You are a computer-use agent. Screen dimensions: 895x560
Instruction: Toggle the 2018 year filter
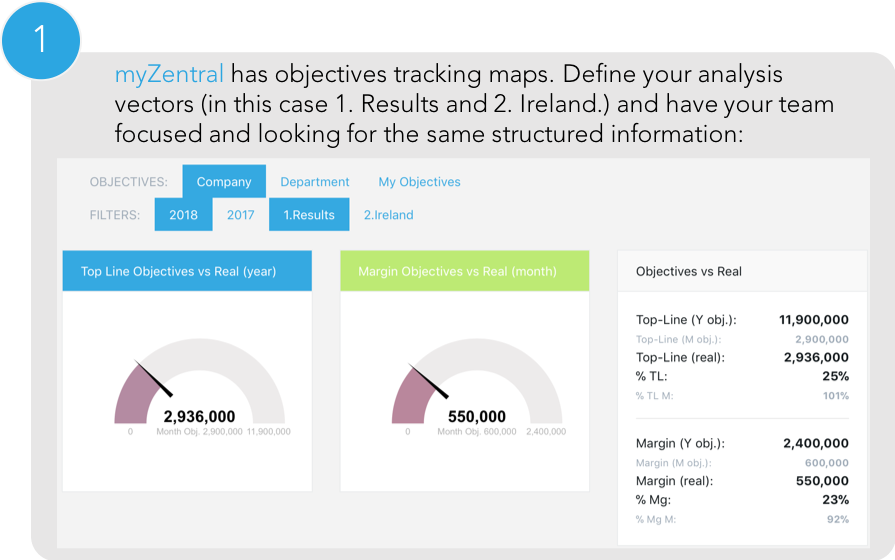(x=183, y=215)
